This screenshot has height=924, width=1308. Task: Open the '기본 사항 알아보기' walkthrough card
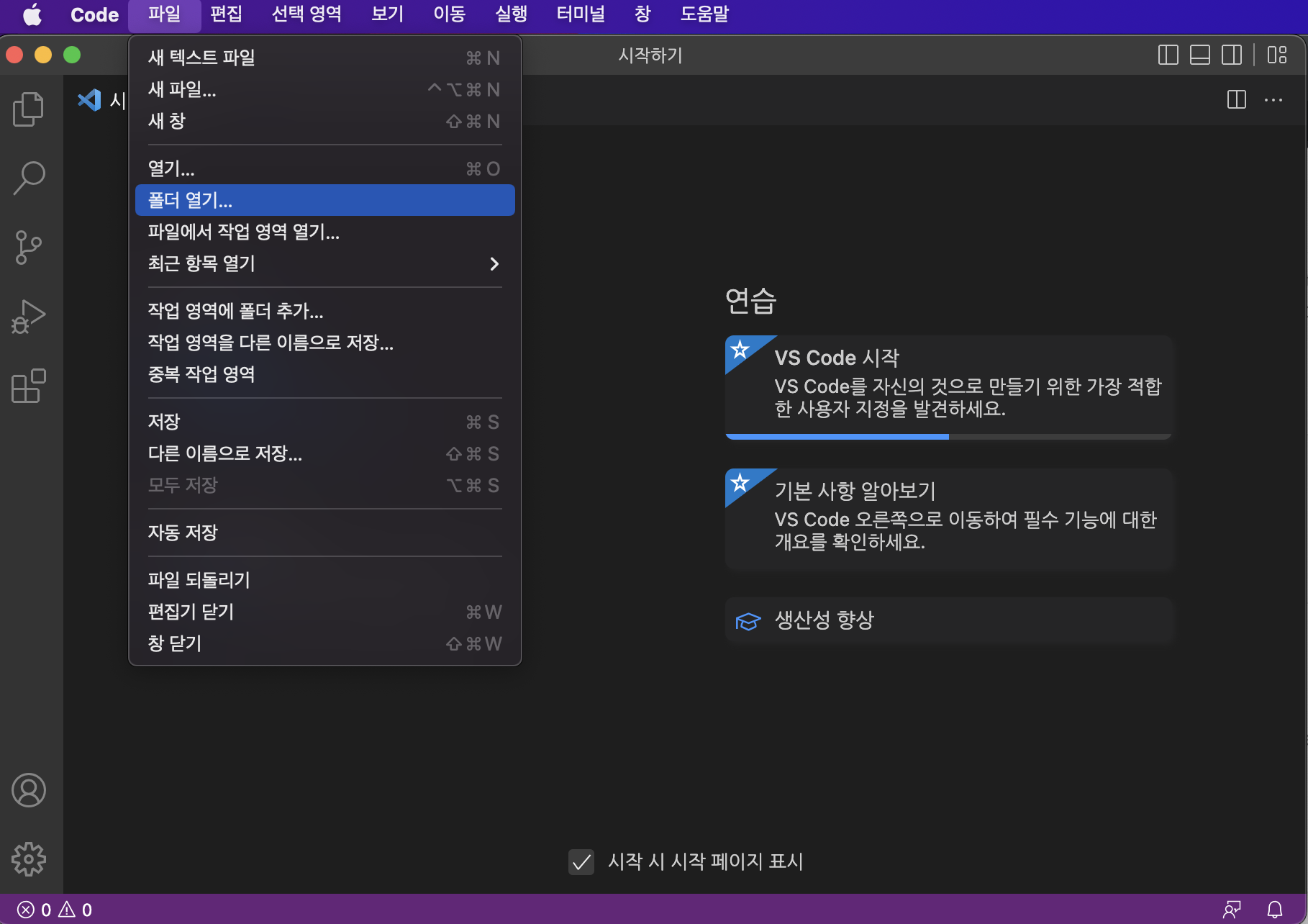tap(949, 520)
